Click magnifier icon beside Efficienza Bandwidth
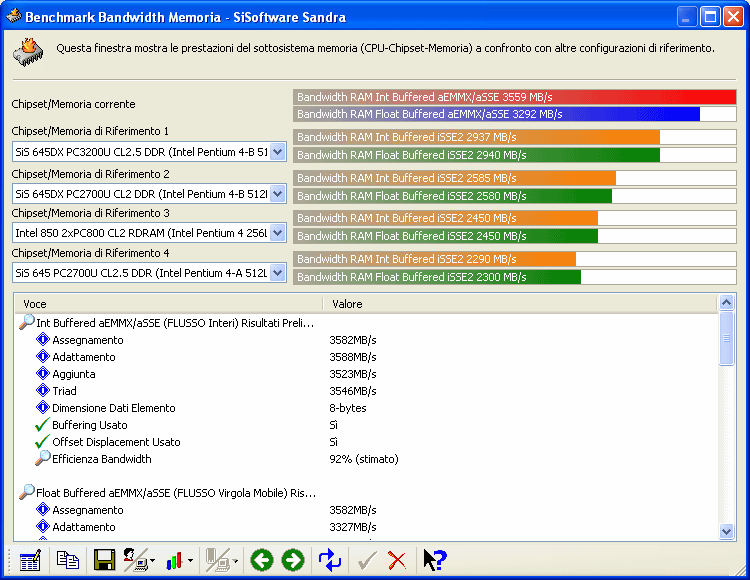This screenshot has height=580, width=750. click(43, 458)
